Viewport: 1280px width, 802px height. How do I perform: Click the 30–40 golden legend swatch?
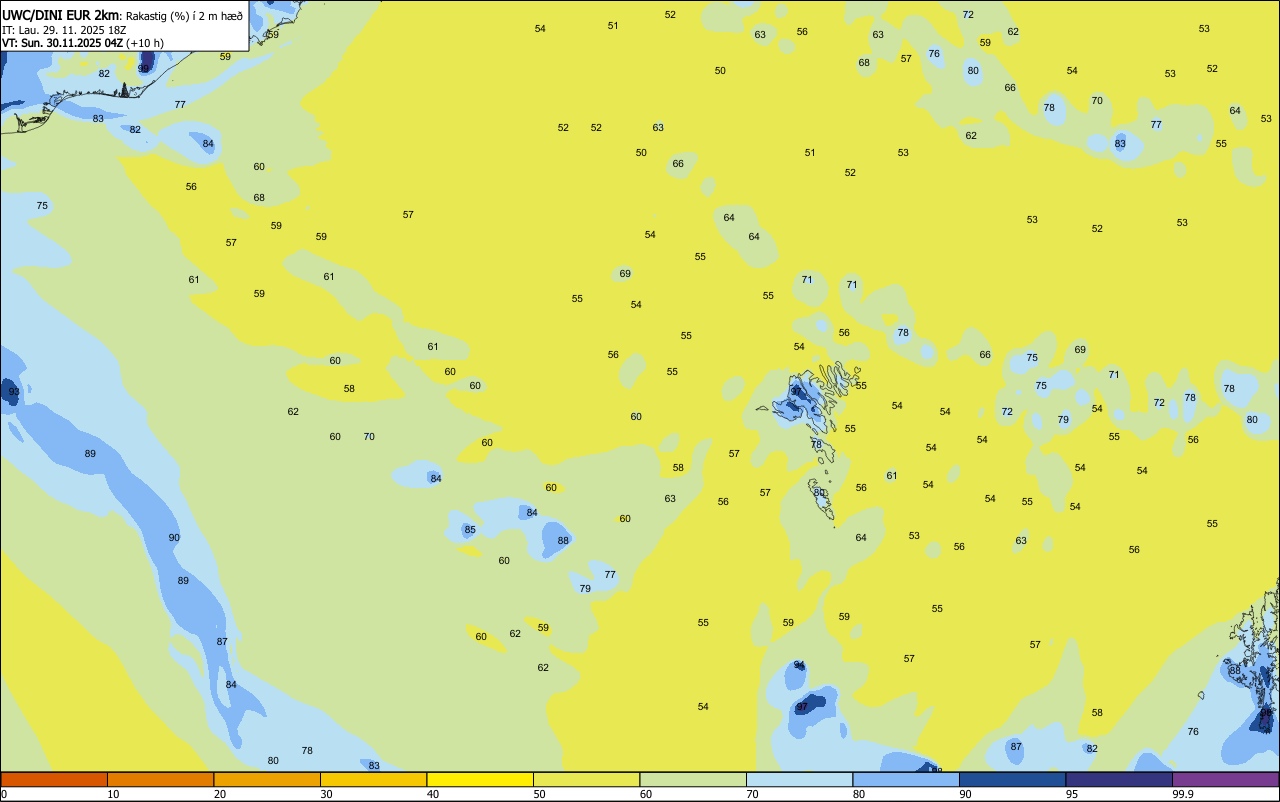click(373, 779)
